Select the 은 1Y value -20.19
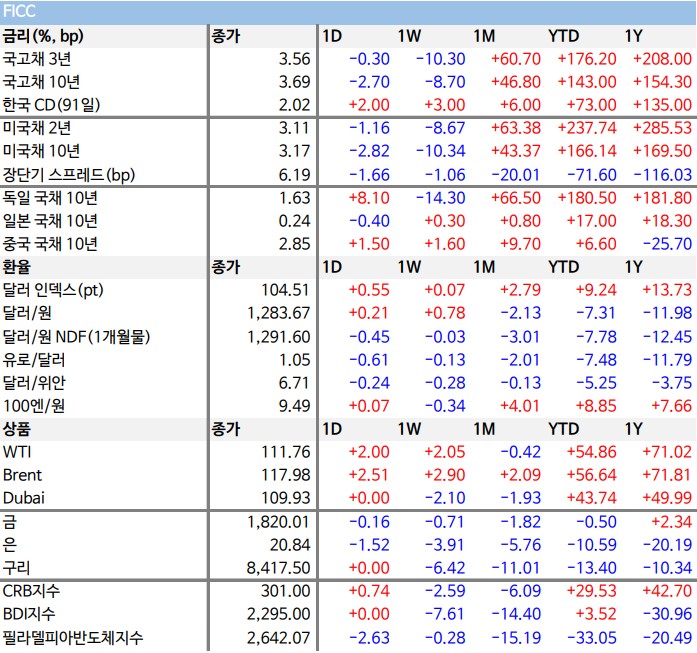 (x=667, y=545)
